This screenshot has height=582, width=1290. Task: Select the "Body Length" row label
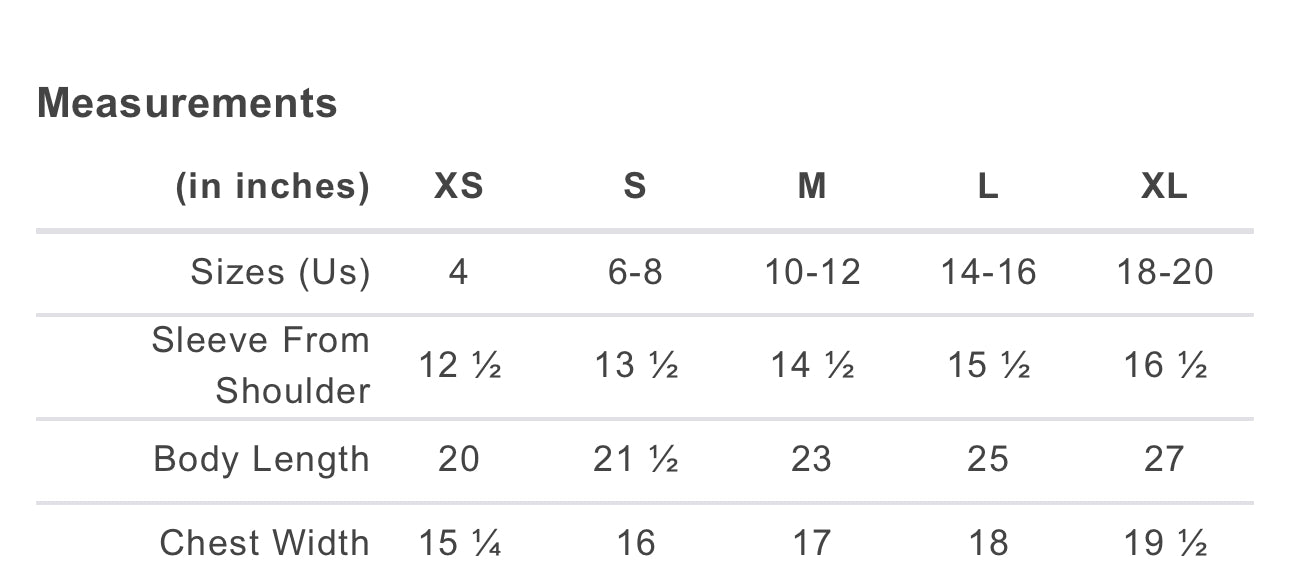coord(262,460)
